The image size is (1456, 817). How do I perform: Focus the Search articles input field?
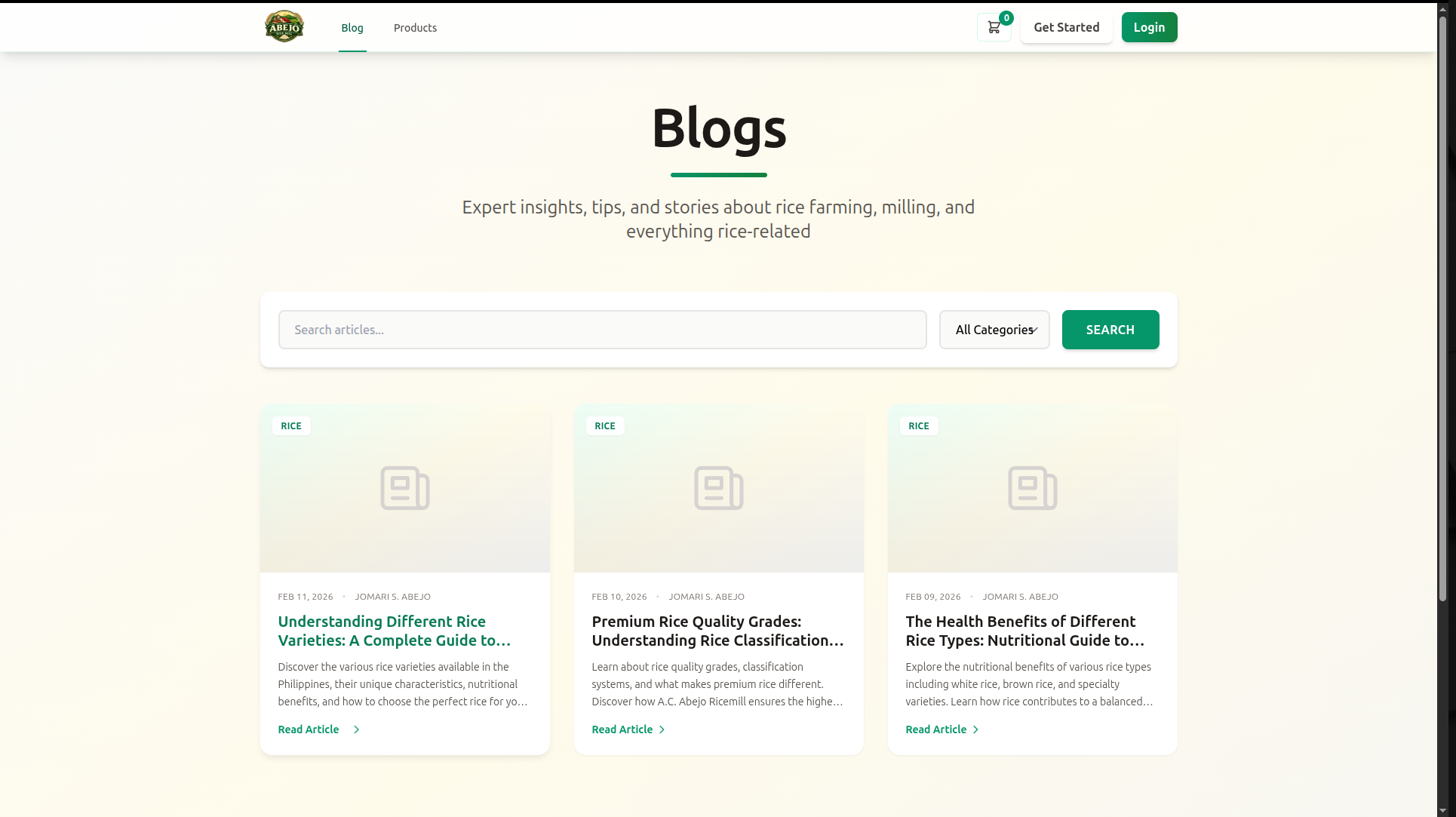pyautogui.click(x=602, y=330)
